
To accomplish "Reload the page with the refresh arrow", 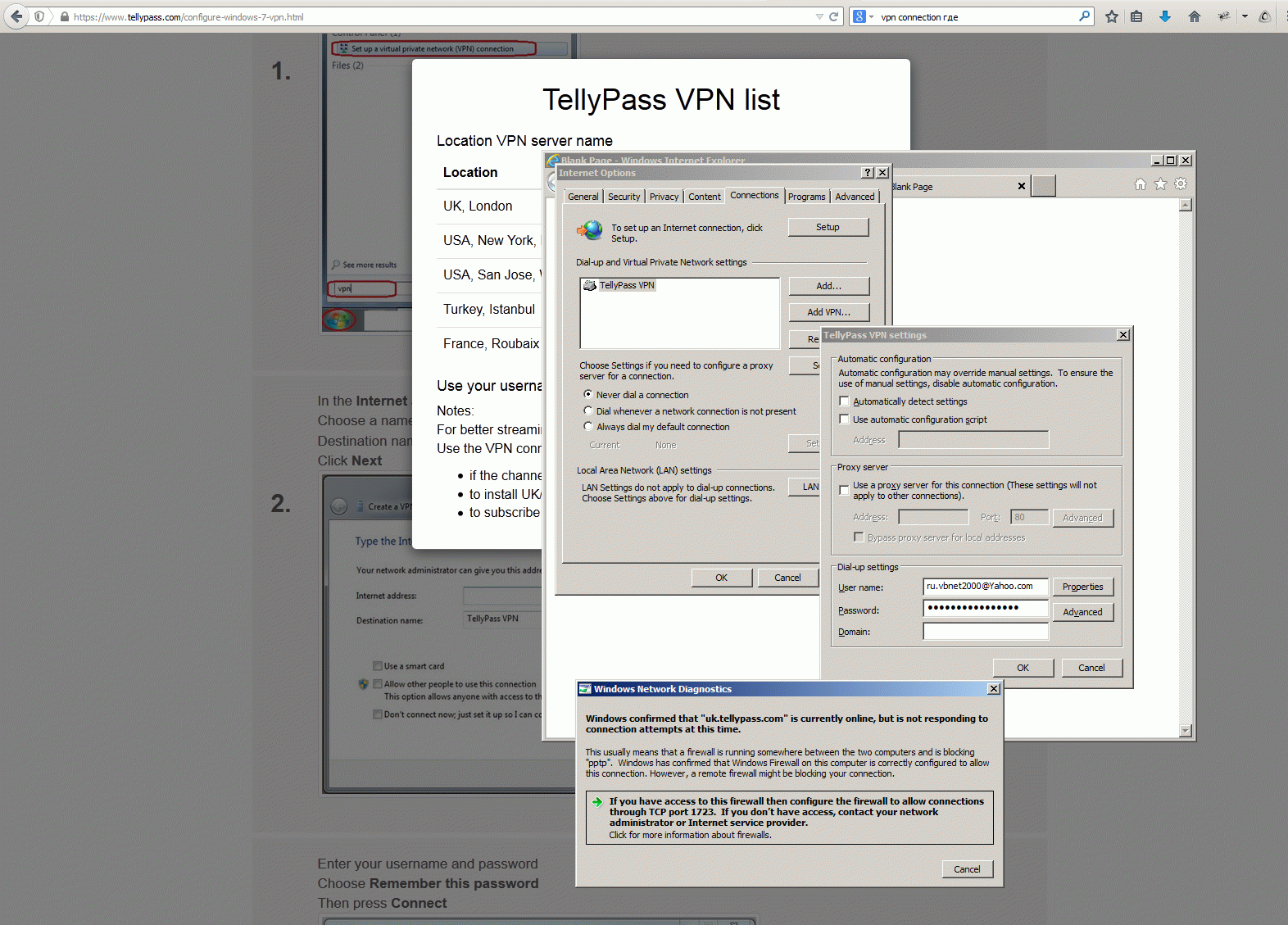I will (x=834, y=16).
